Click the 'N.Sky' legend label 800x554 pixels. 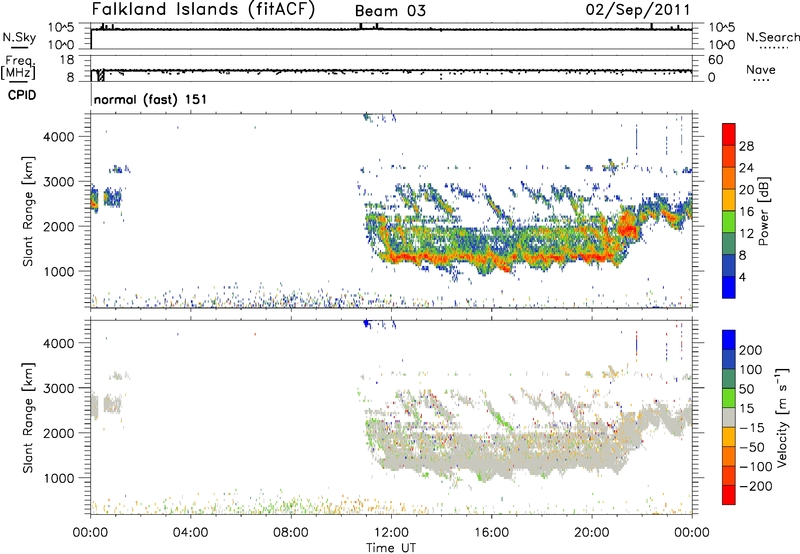(x=19, y=37)
